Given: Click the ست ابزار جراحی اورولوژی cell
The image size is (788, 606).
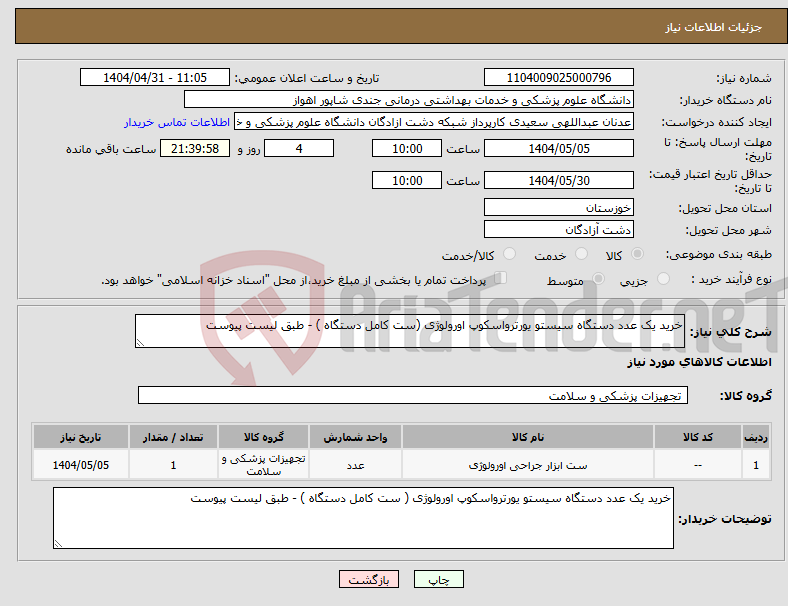Looking at the screenshot, I should pos(528,465).
